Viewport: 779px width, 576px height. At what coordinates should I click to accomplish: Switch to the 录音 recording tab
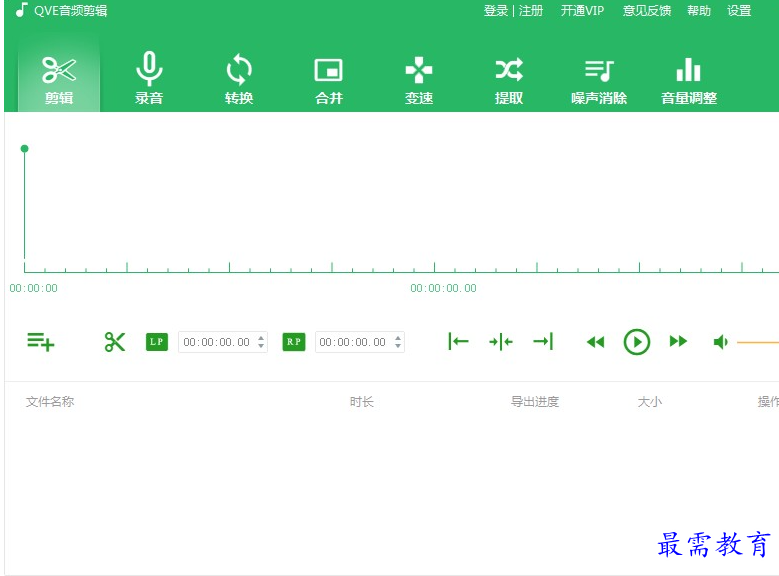click(149, 78)
